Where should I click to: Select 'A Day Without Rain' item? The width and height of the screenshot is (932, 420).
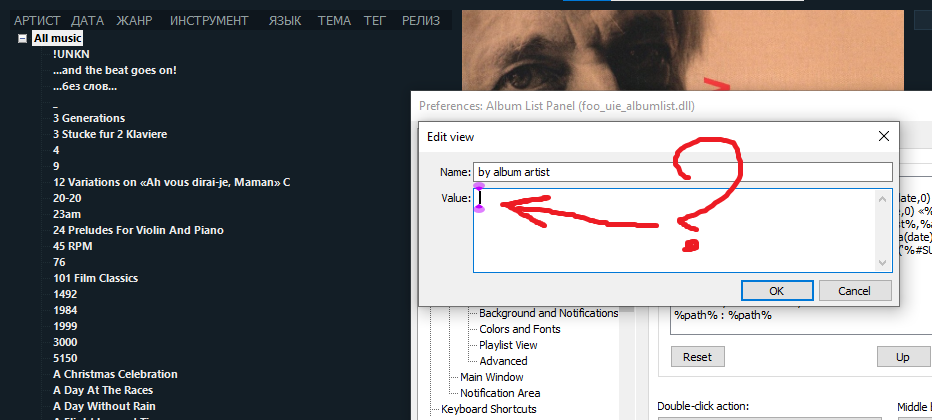pos(105,407)
